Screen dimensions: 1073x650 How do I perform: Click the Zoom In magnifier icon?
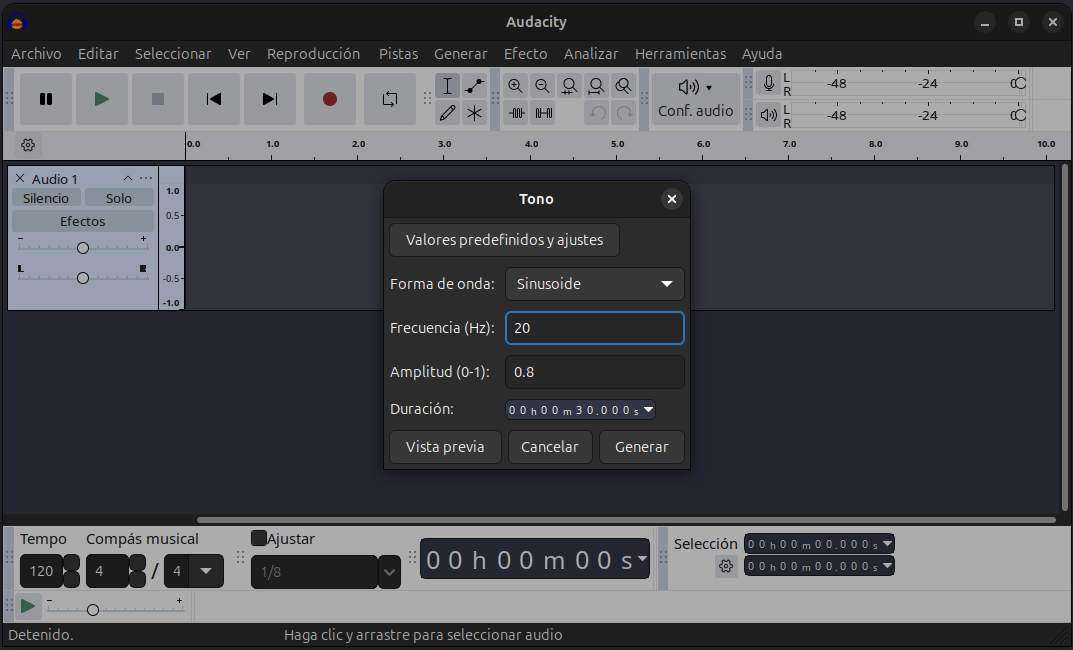point(515,86)
